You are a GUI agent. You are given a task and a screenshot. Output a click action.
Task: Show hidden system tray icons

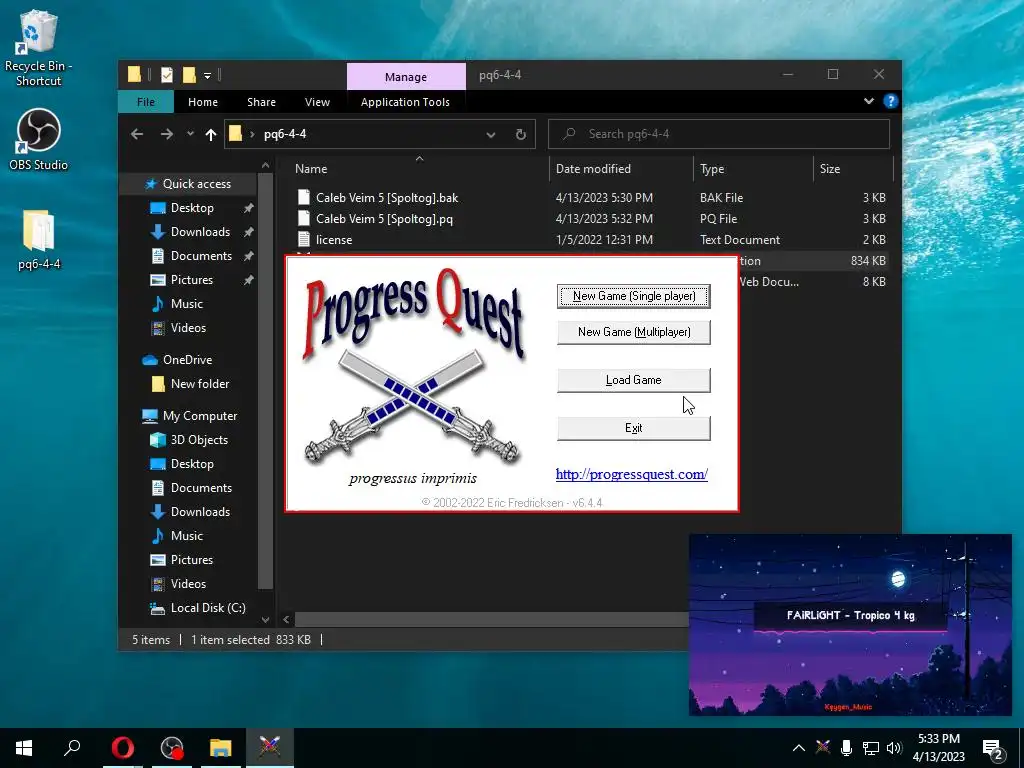(x=799, y=748)
